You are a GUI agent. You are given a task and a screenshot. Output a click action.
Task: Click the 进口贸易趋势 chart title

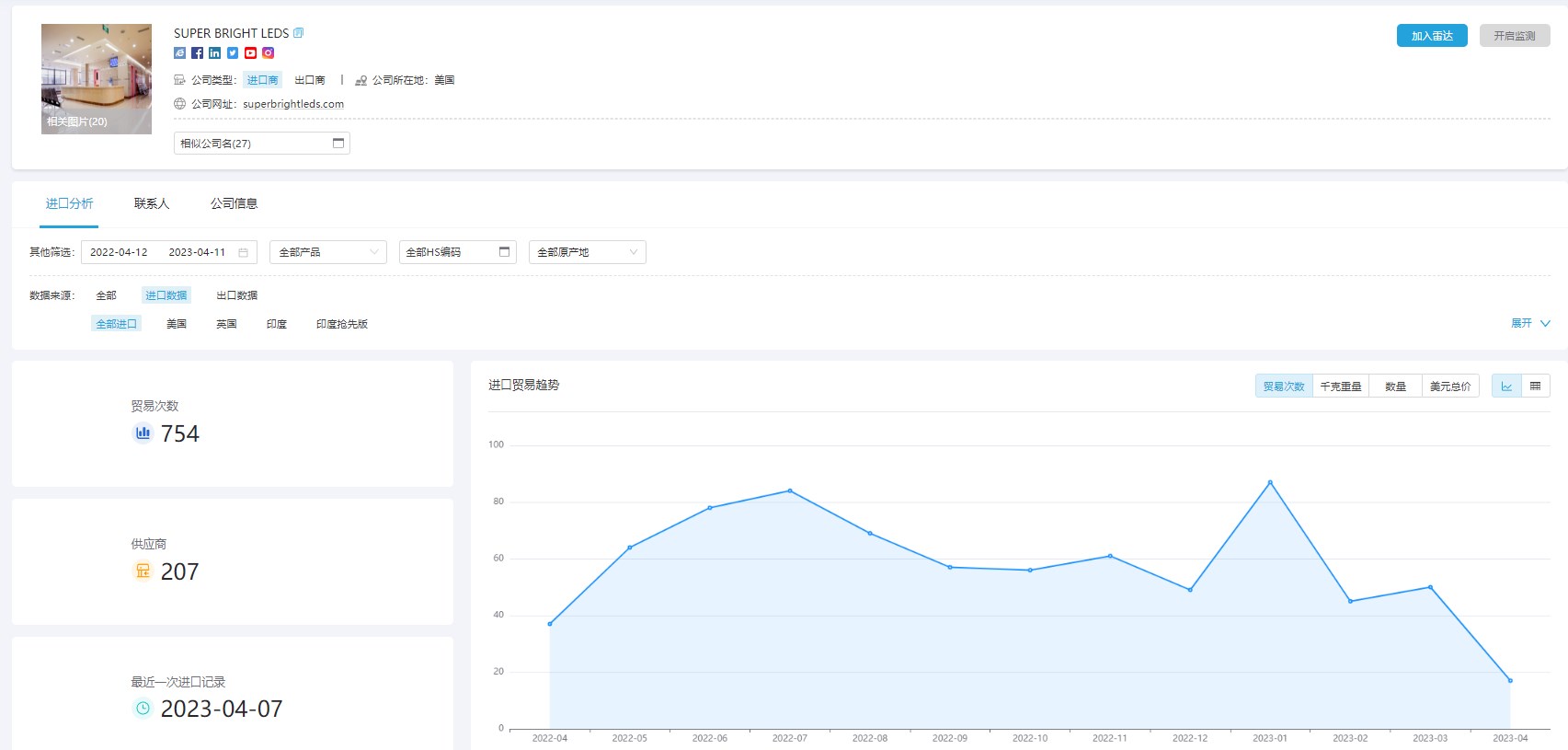tap(523, 385)
